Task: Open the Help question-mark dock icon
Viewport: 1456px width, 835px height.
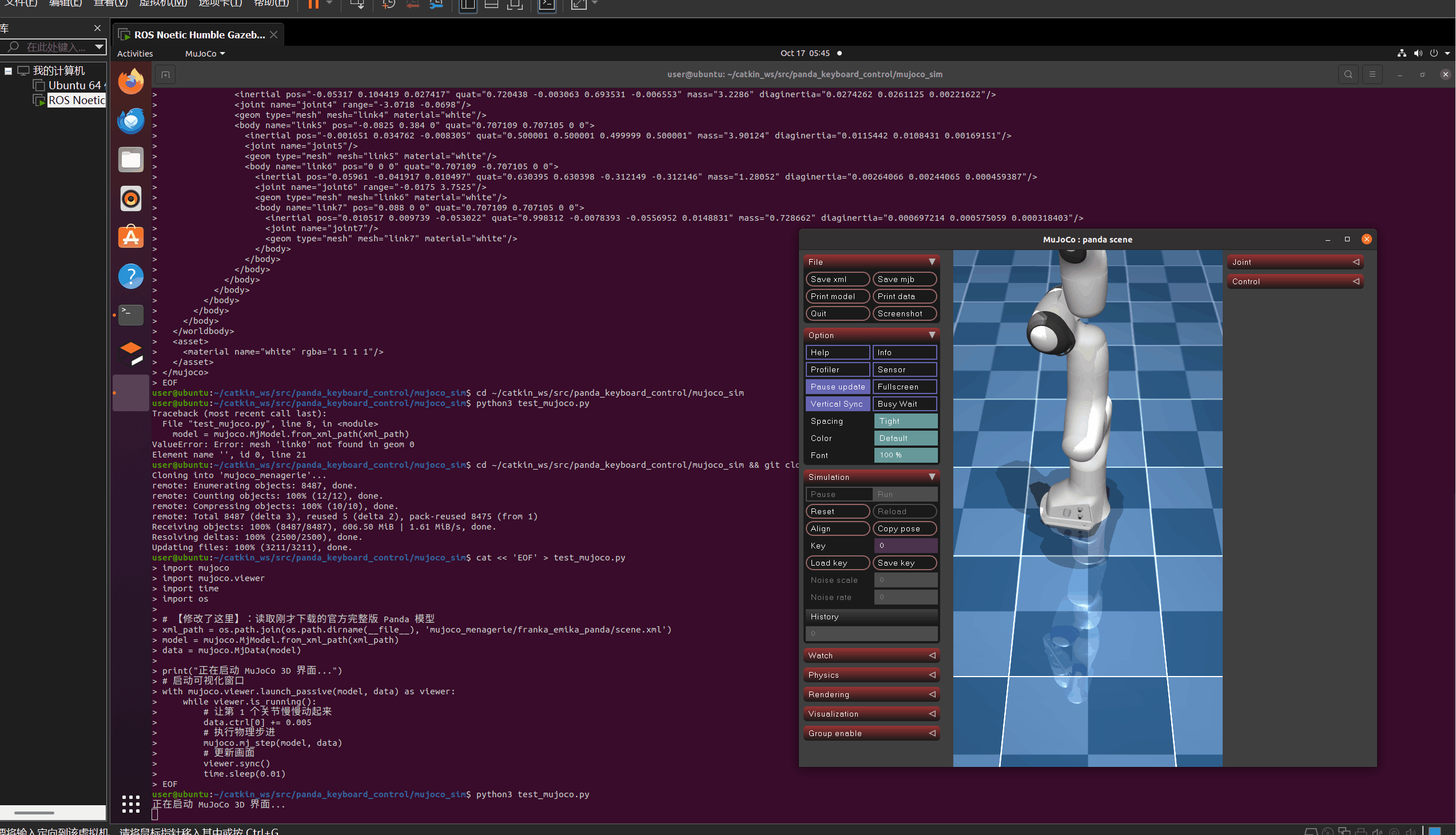Action: [131, 276]
